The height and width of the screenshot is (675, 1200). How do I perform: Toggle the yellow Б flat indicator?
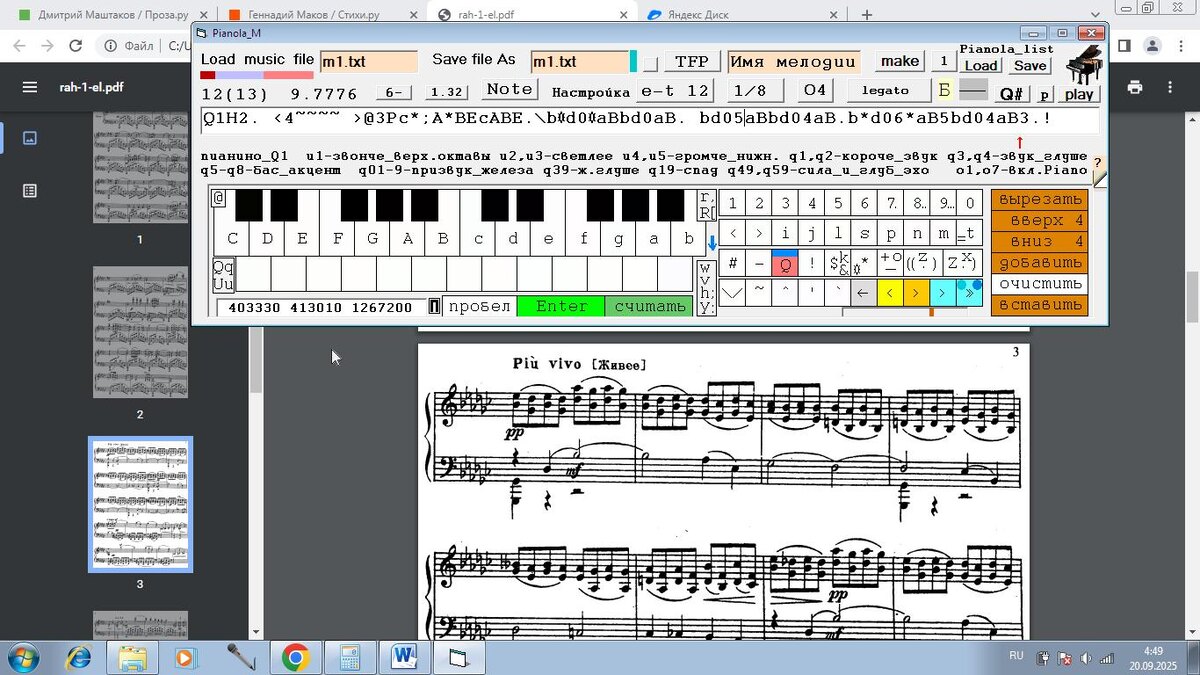point(944,90)
